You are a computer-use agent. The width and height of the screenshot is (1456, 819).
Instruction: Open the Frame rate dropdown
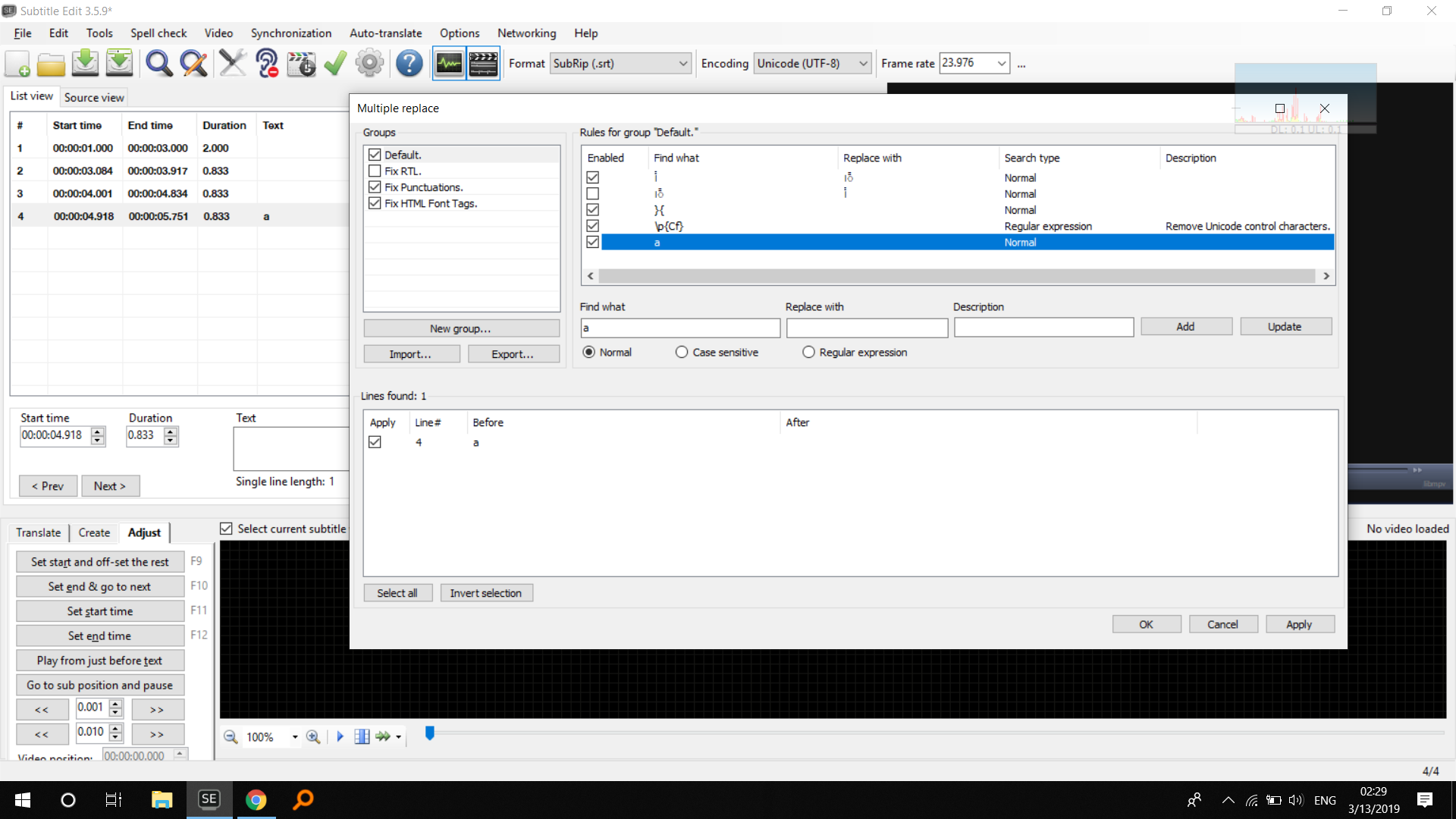(1002, 64)
